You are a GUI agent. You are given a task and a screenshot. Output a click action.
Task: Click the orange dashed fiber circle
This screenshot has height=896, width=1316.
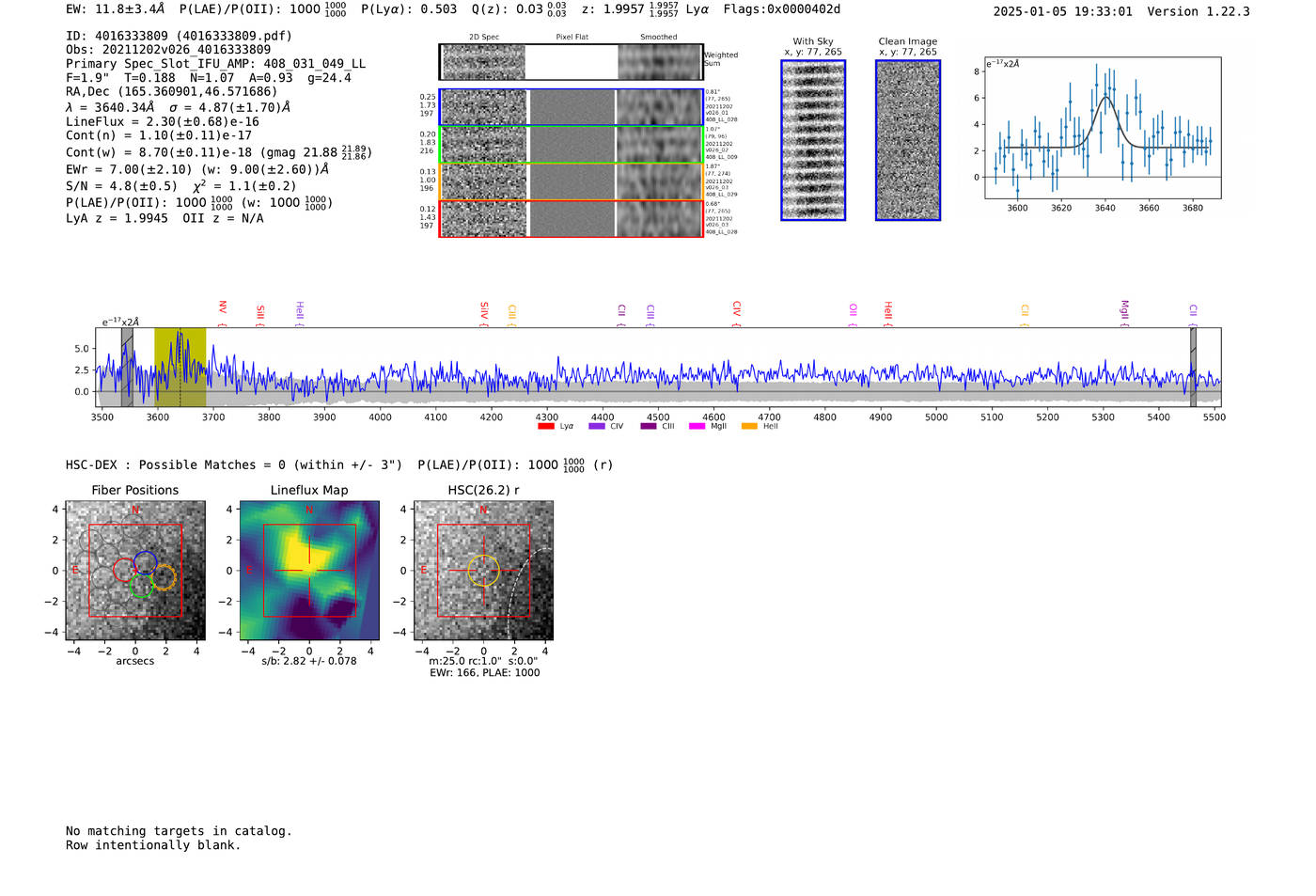pyautogui.click(x=164, y=577)
